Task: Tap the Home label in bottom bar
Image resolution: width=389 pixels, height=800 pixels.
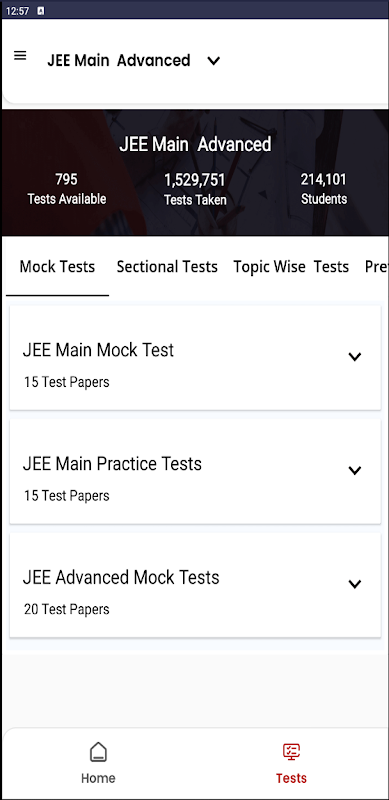Action: (98, 778)
